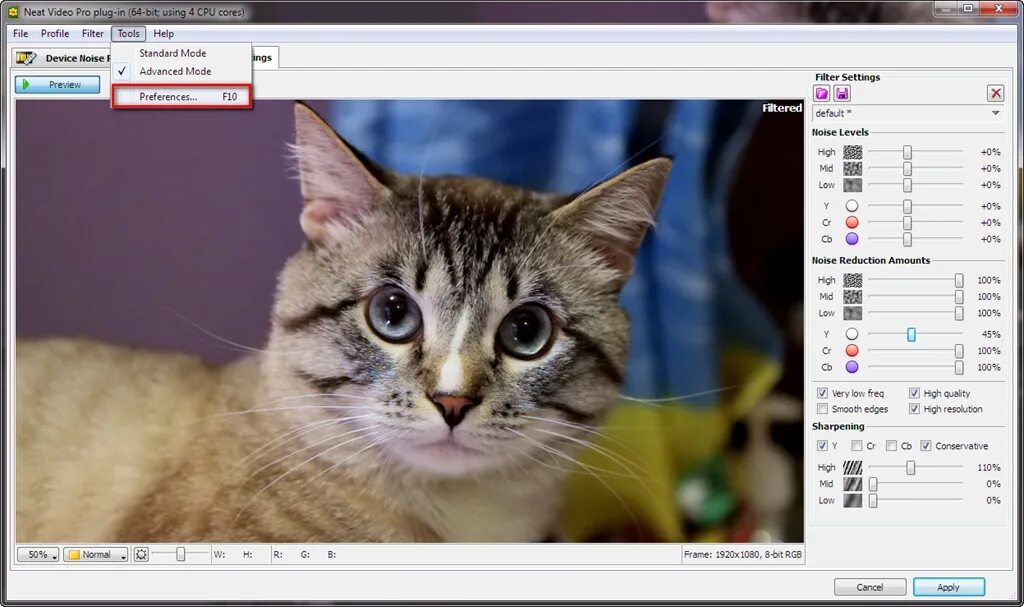Click the cat preview image

(x=409, y=321)
